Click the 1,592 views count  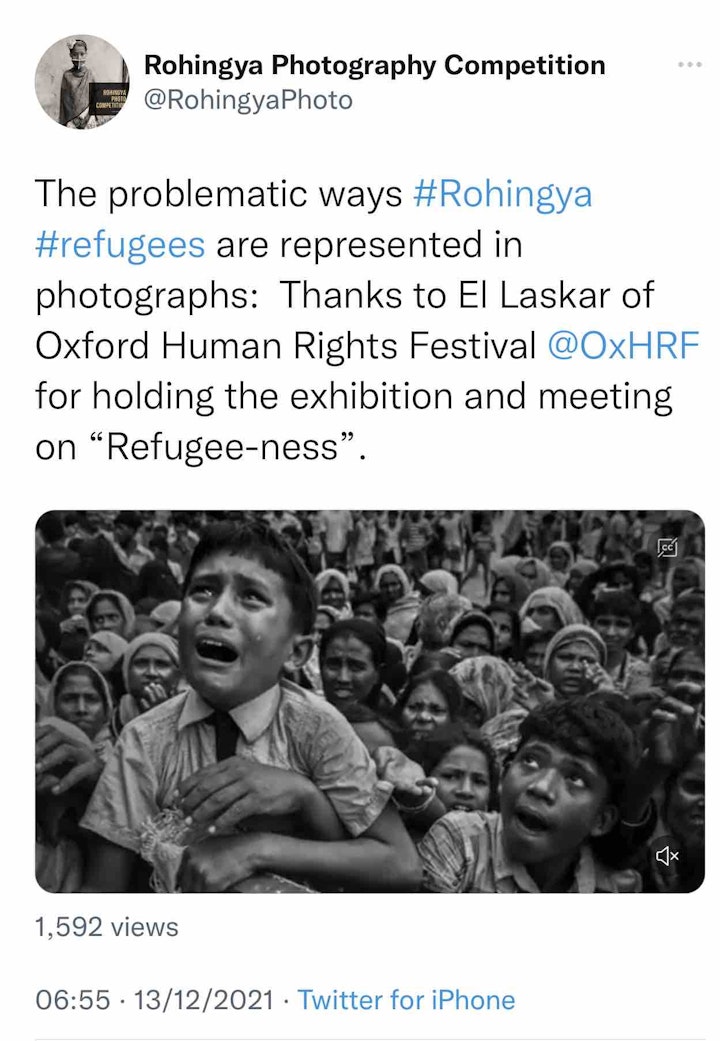pyautogui.click(x=107, y=927)
